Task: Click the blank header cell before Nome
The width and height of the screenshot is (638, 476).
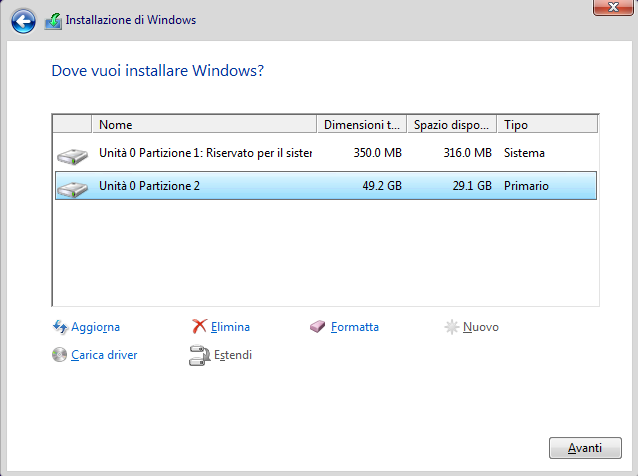Action: (x=72, y=124)
